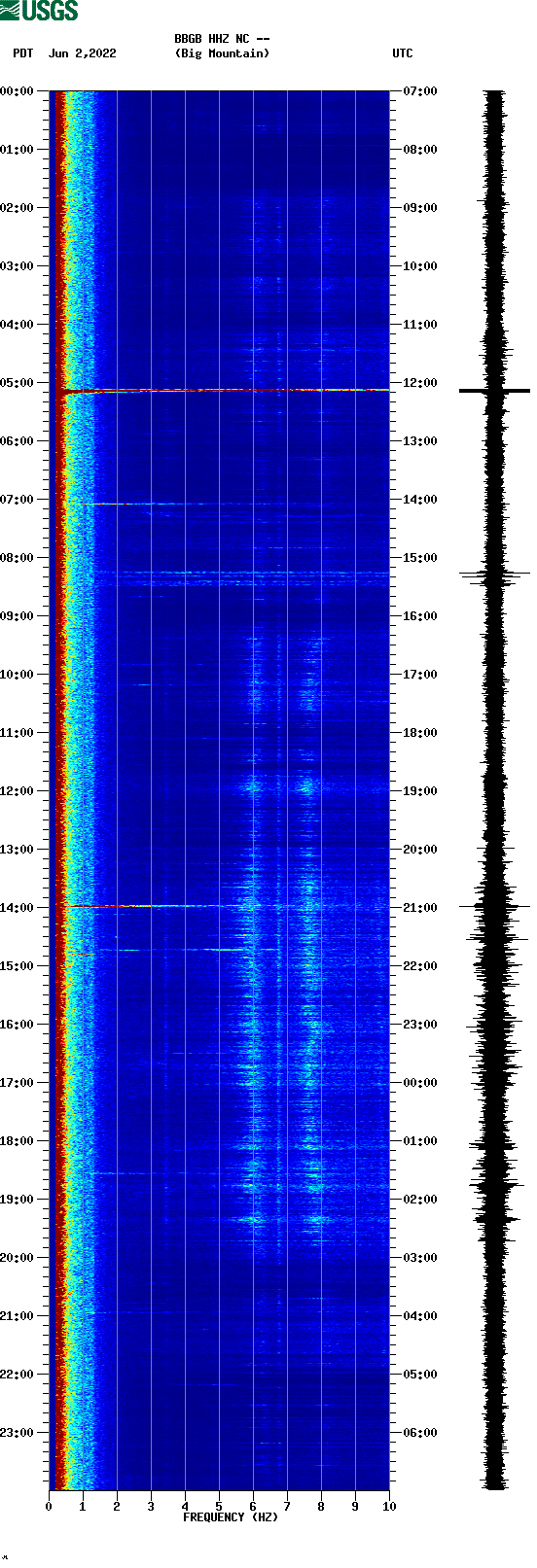Click the 05:00 PDT time label
Viewport: 537px width, 1568px height.
point(18,383)
